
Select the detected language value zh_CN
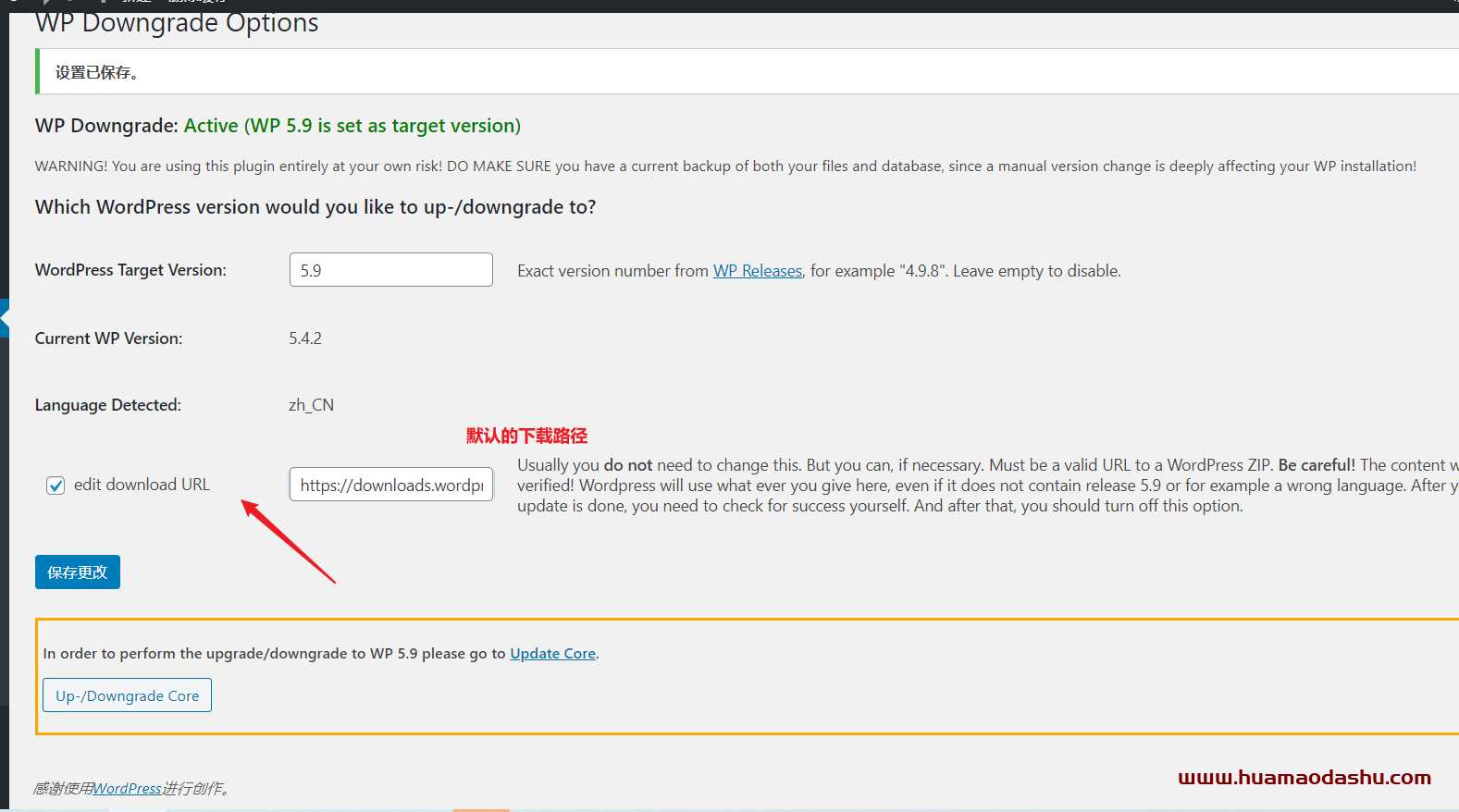pyautogui.click(x=312, y=405)
